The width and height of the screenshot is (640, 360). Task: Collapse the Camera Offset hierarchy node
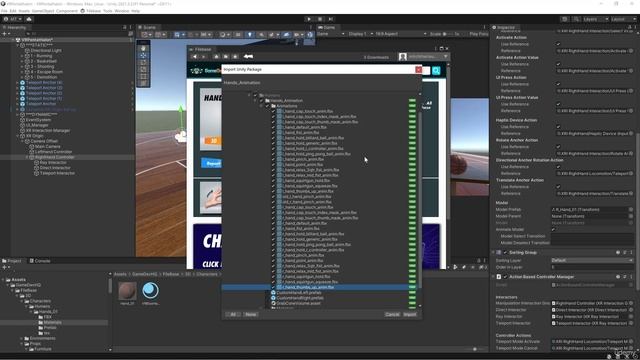point(22,141)
